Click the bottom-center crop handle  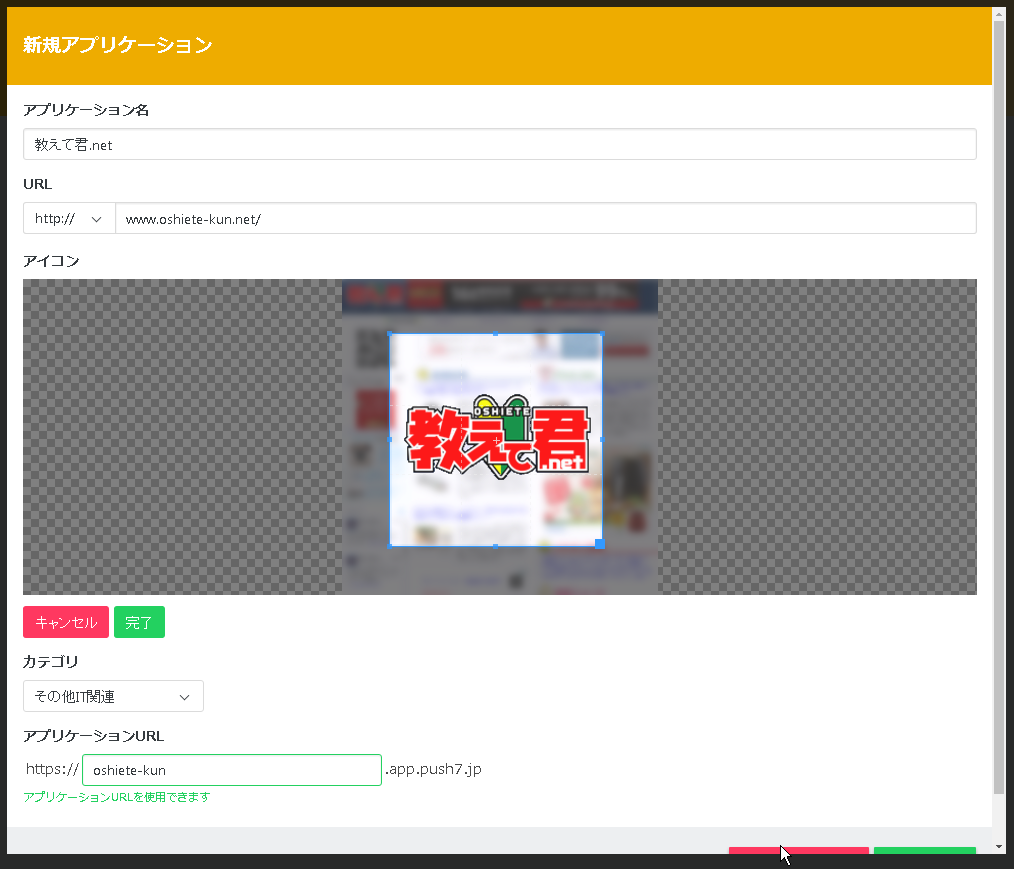(495, 546)
